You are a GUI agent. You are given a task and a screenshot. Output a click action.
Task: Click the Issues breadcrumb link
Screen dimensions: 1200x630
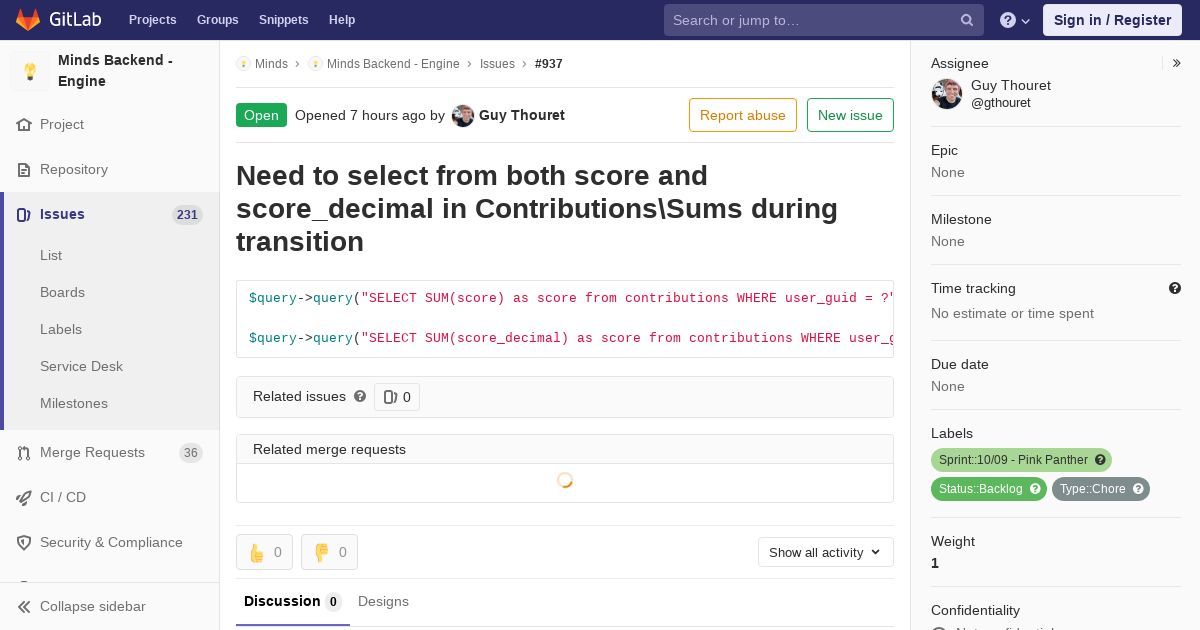pos(497,64)
